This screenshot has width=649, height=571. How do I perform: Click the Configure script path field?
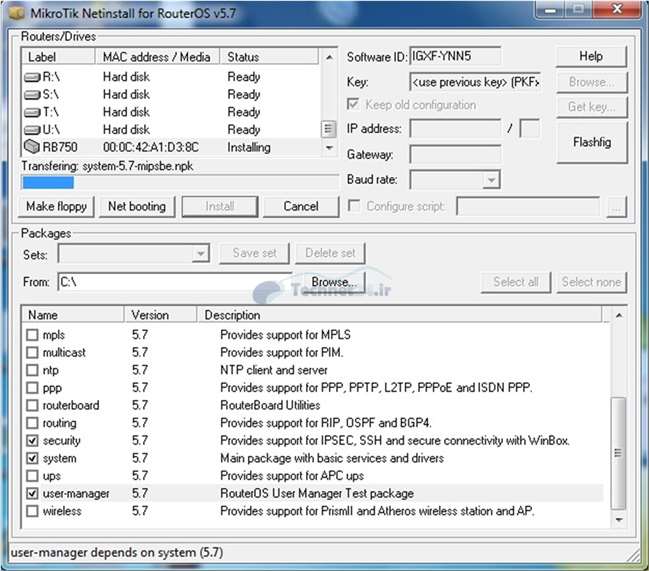pyautogui.click(x=528, y=206)
